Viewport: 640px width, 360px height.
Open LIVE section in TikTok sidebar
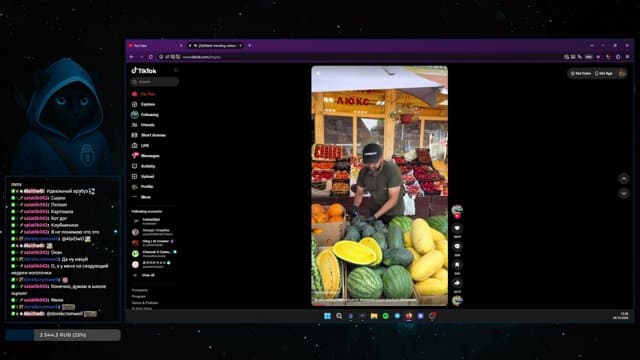140,145
